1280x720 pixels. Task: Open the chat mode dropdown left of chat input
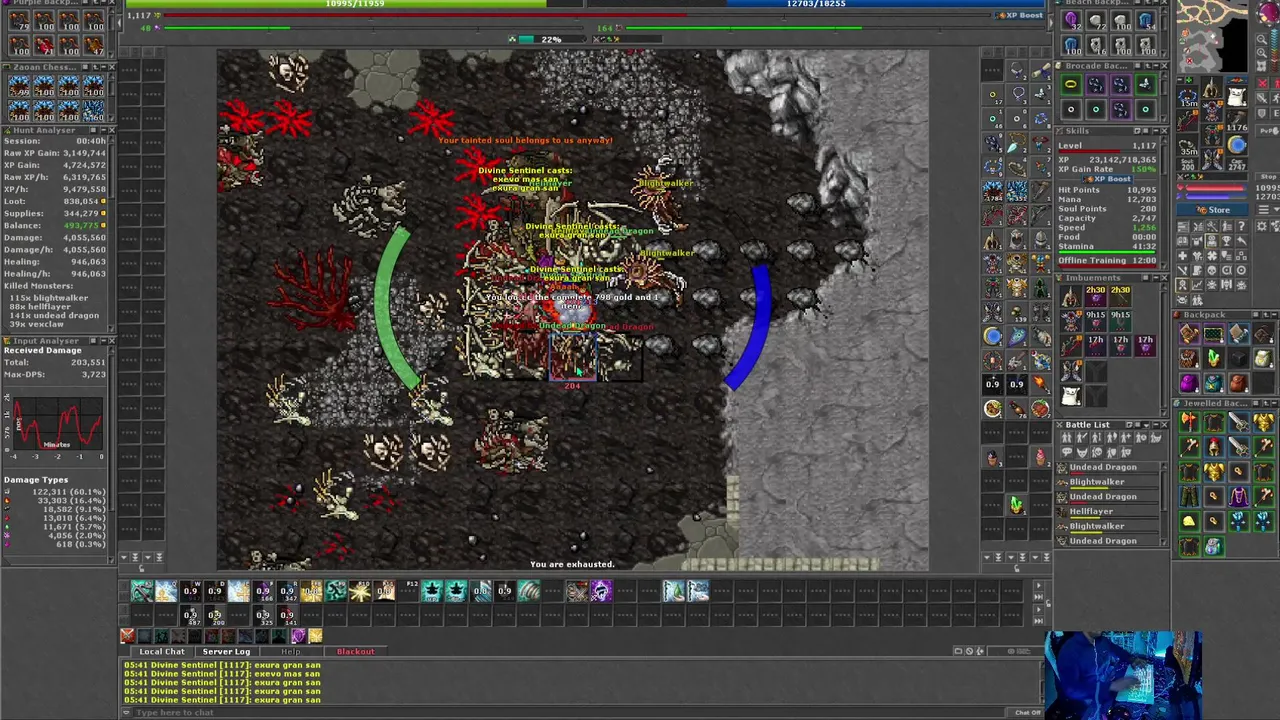click(127, 712)
